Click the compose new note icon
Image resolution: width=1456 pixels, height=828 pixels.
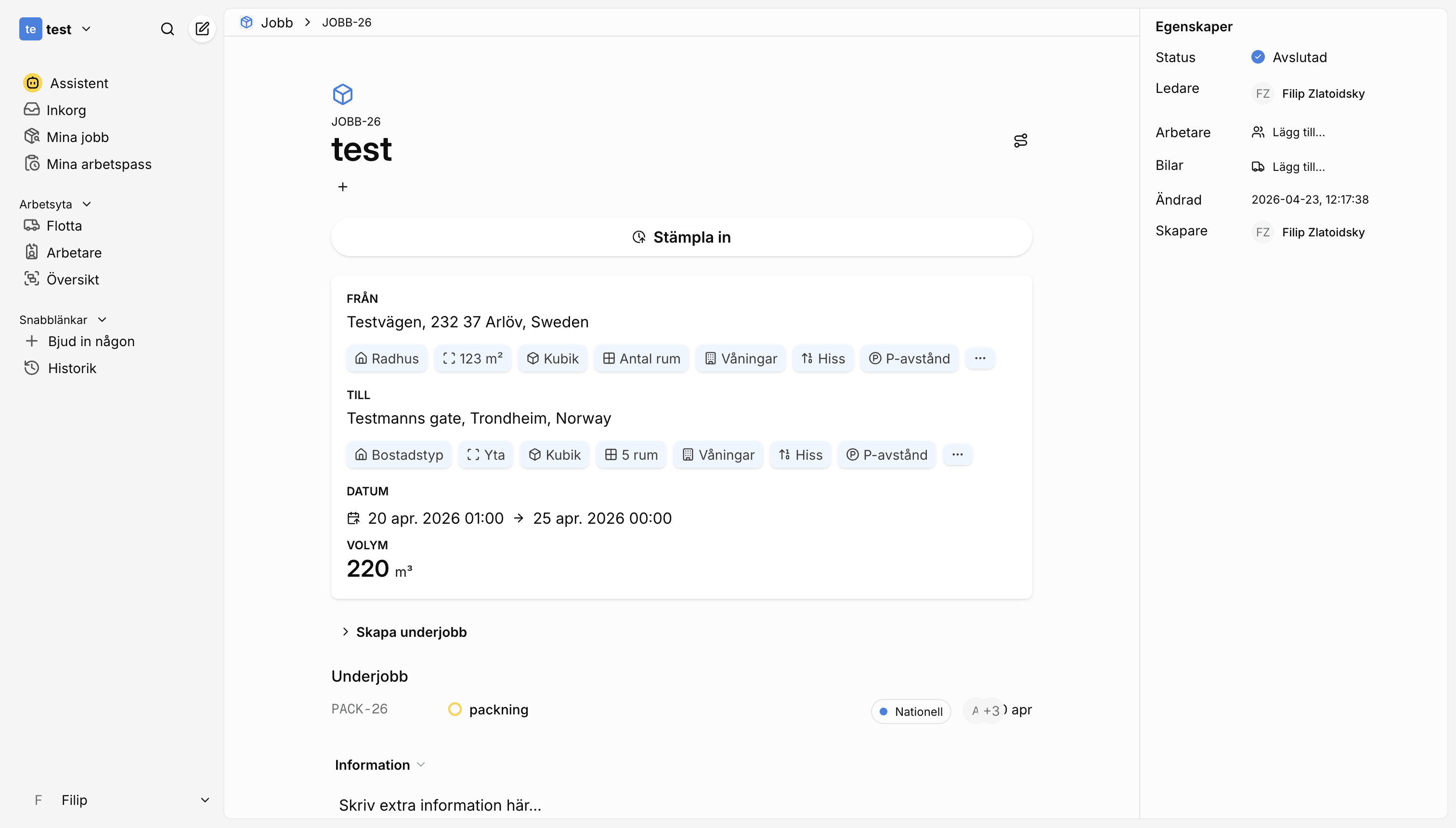click(202, 29)
